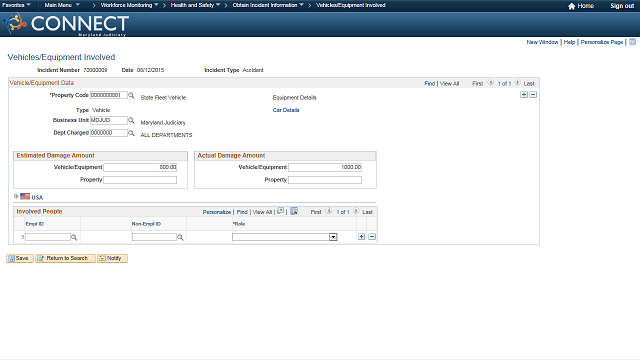Click Return to Search button
Viewport: 640px width, 360px height.
[x=65, y=258]
